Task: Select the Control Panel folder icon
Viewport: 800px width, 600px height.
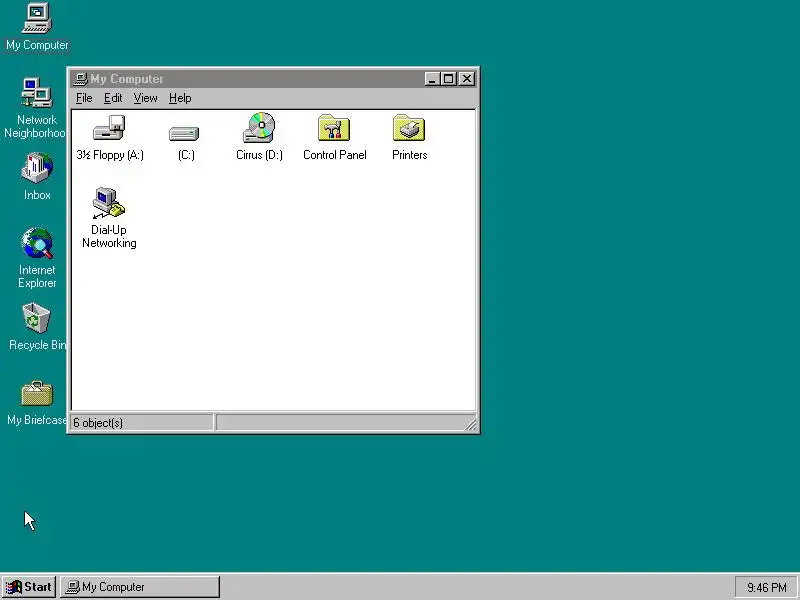Action: (x=334, y=128)
